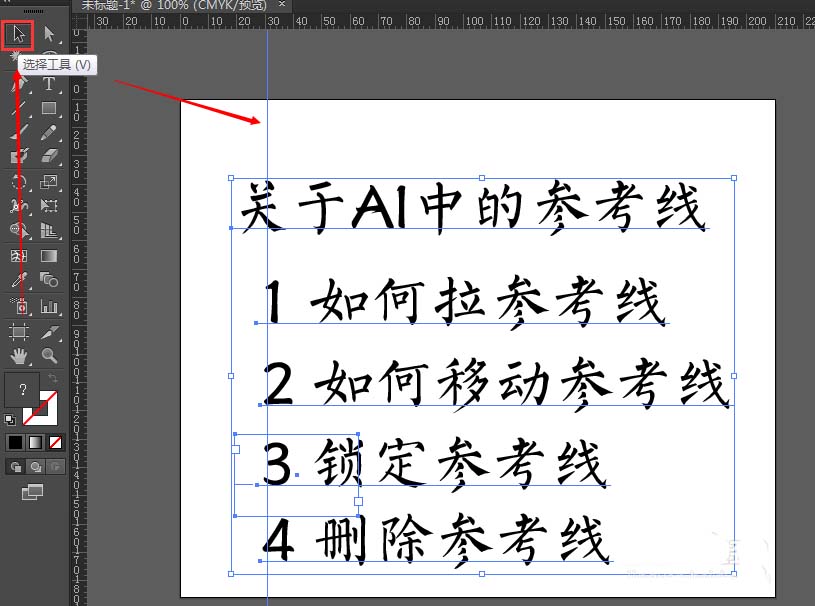Select the Paintbrush tool
The height and width of the screenshot is (606, 815).
pos(19,132)
